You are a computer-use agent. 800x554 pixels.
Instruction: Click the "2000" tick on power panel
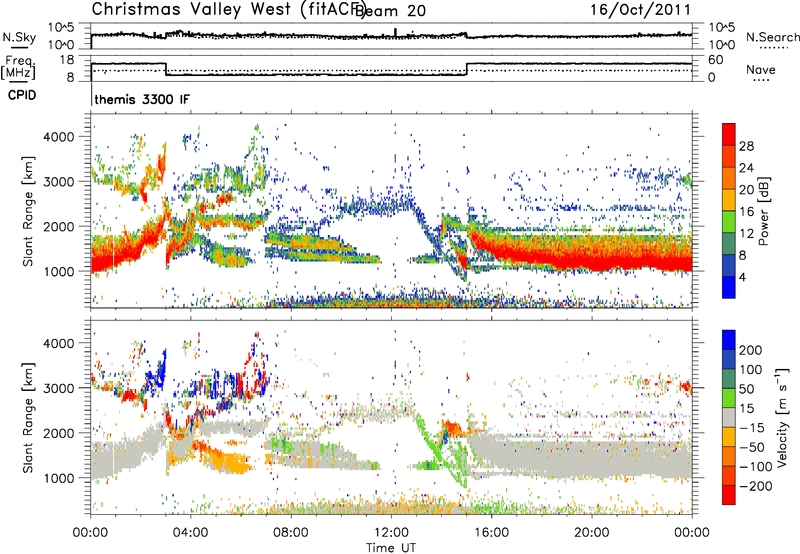[x=58, y=226]
